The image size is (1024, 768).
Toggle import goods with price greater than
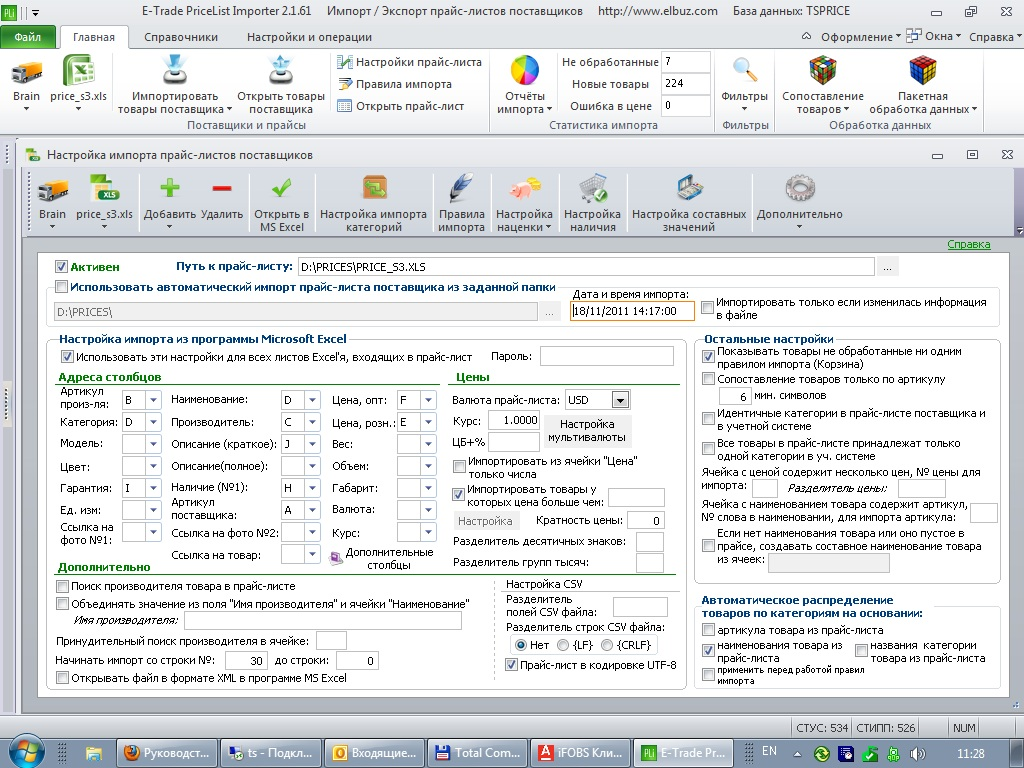(458, 495)
